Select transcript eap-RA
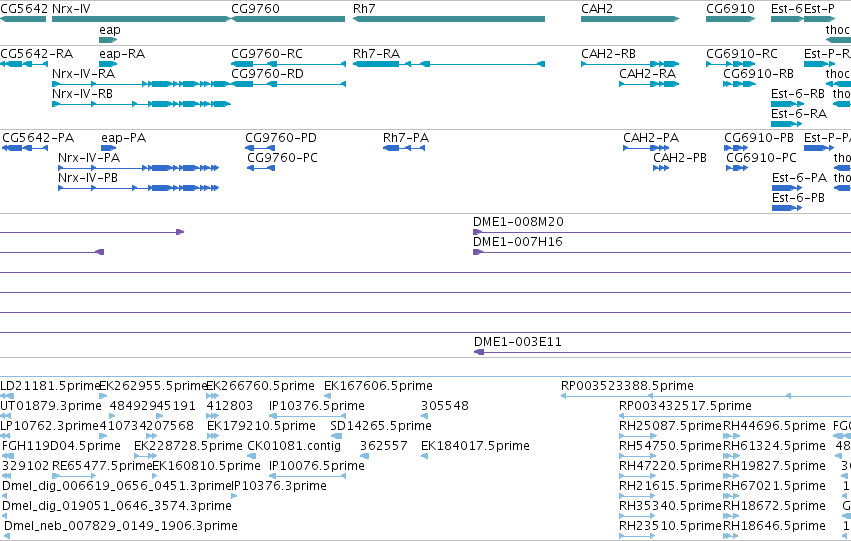Screen dimensions: 851x541 point(122,54)
